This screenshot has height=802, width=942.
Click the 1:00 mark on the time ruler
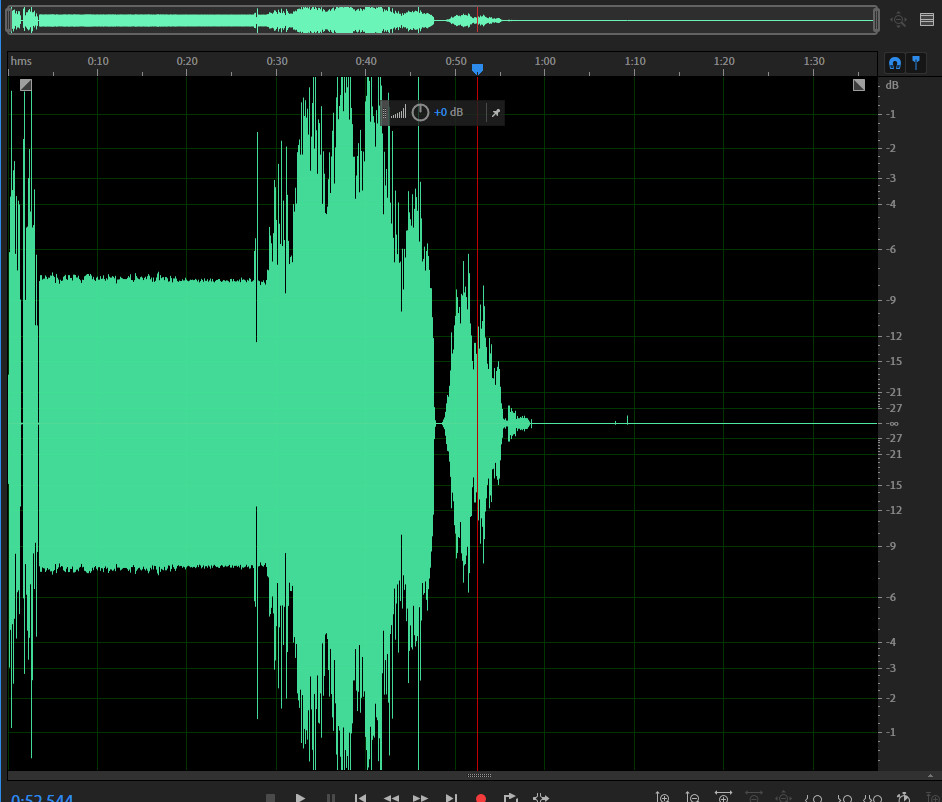pyautogui.click(x=545, y=61)
